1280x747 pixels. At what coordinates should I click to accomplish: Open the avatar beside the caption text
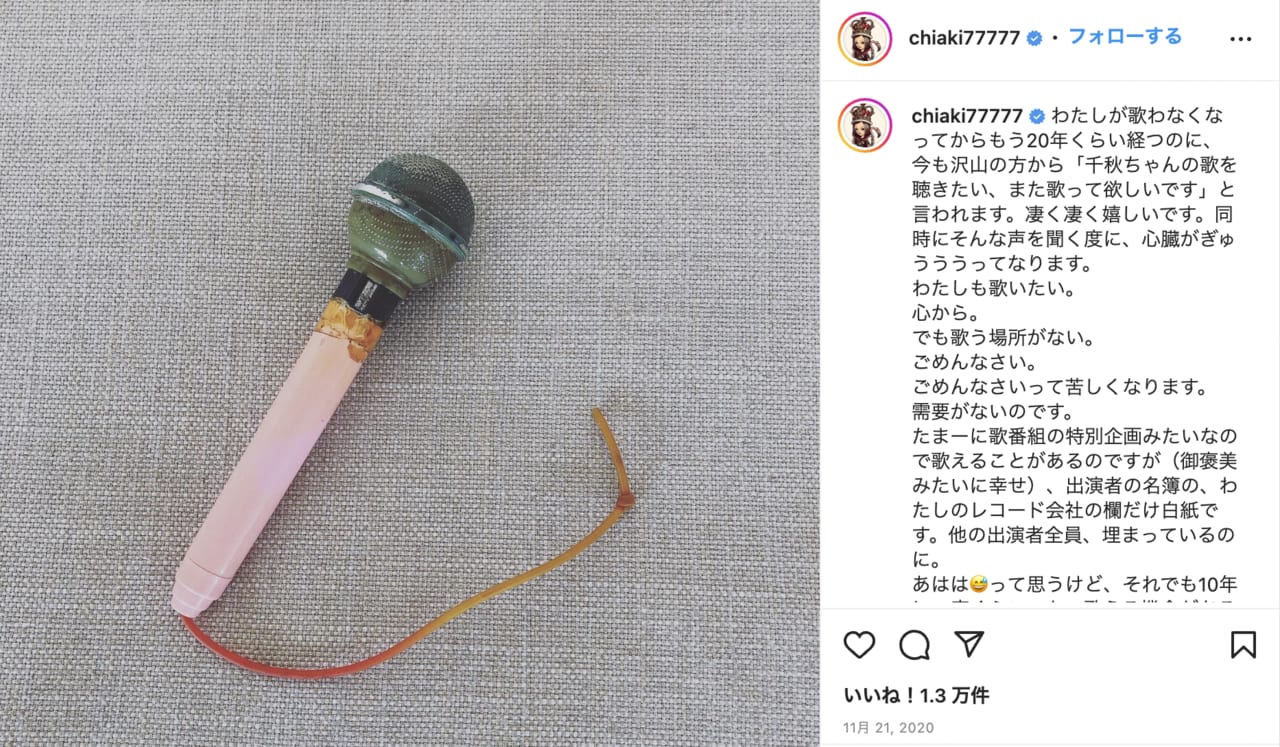click(864, 125)
